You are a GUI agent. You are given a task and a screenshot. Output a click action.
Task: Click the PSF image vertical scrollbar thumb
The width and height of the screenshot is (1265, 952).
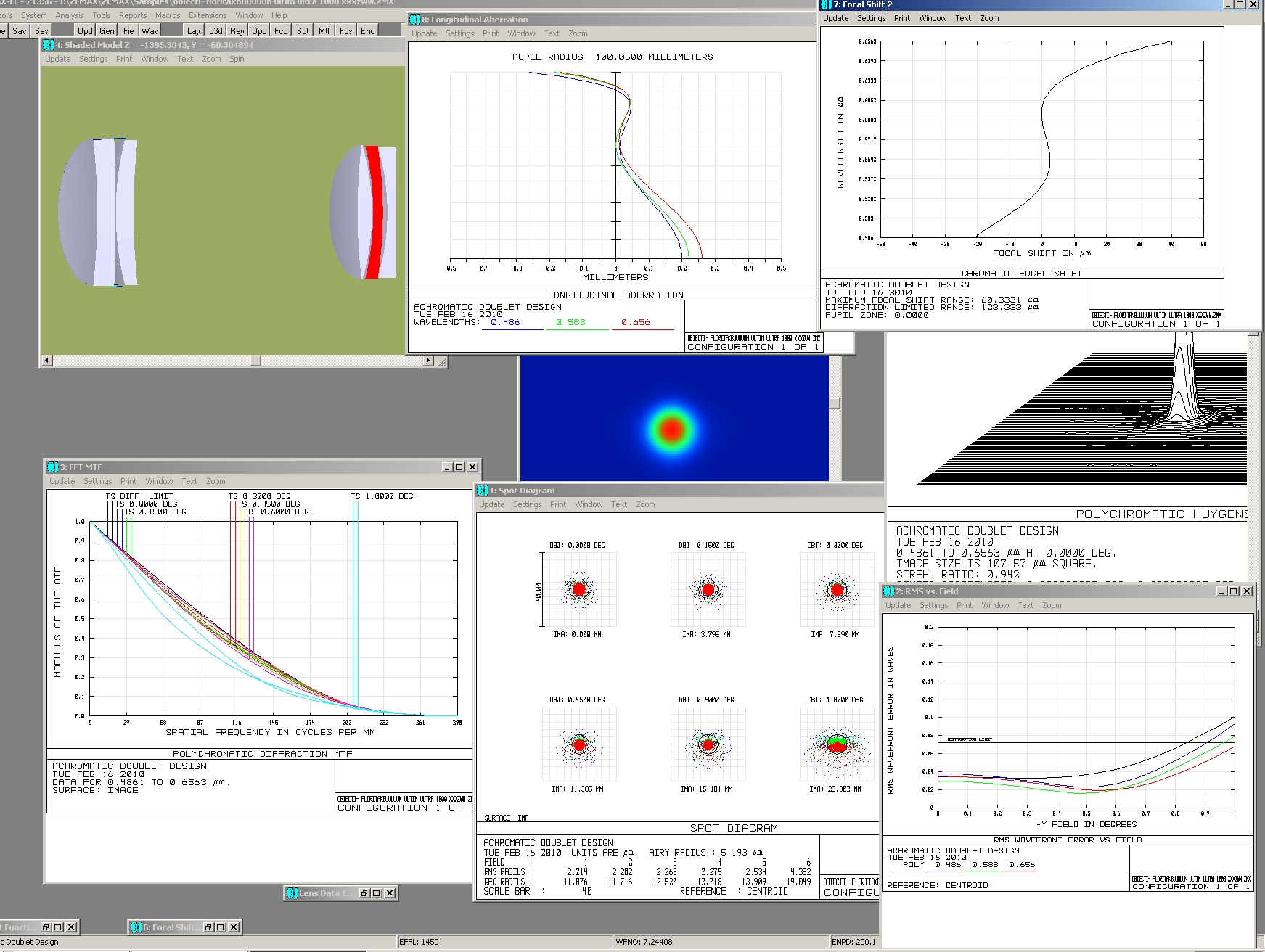pyautogui.click(x=835, y=403)
